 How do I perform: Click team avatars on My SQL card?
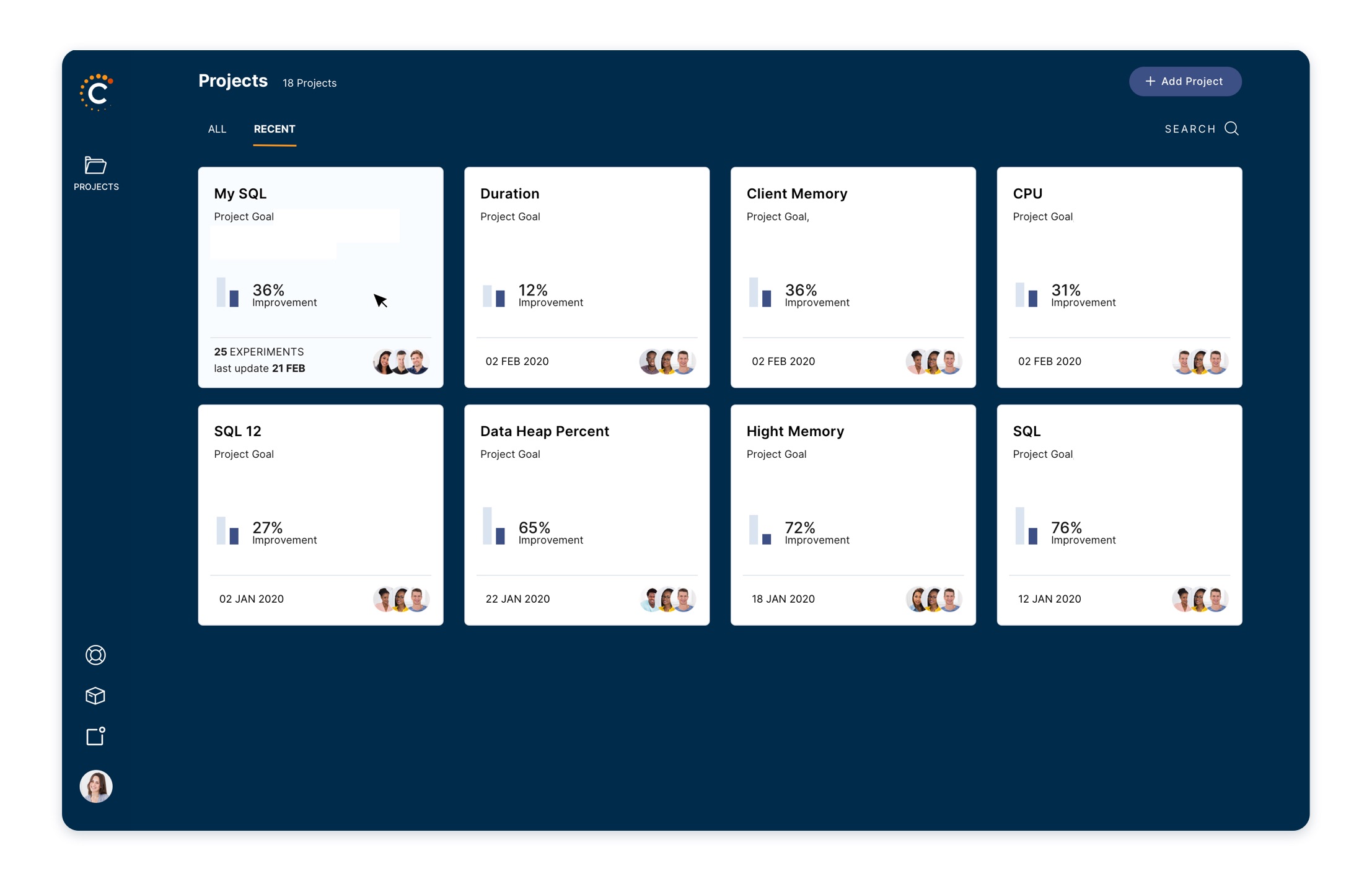tap(401, 361)
